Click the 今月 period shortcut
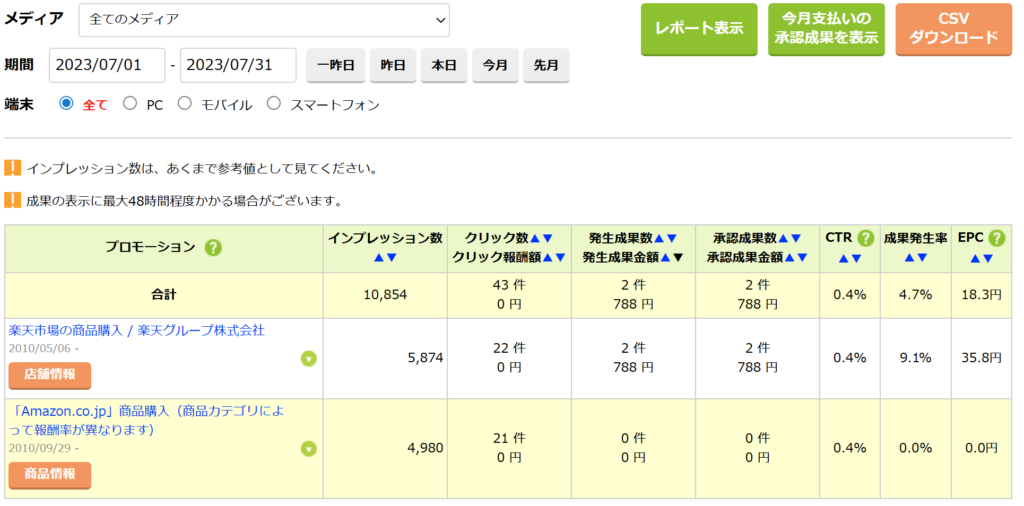Screen dimensions: 1024x506 pyautogui.click(x=495, y=65)
